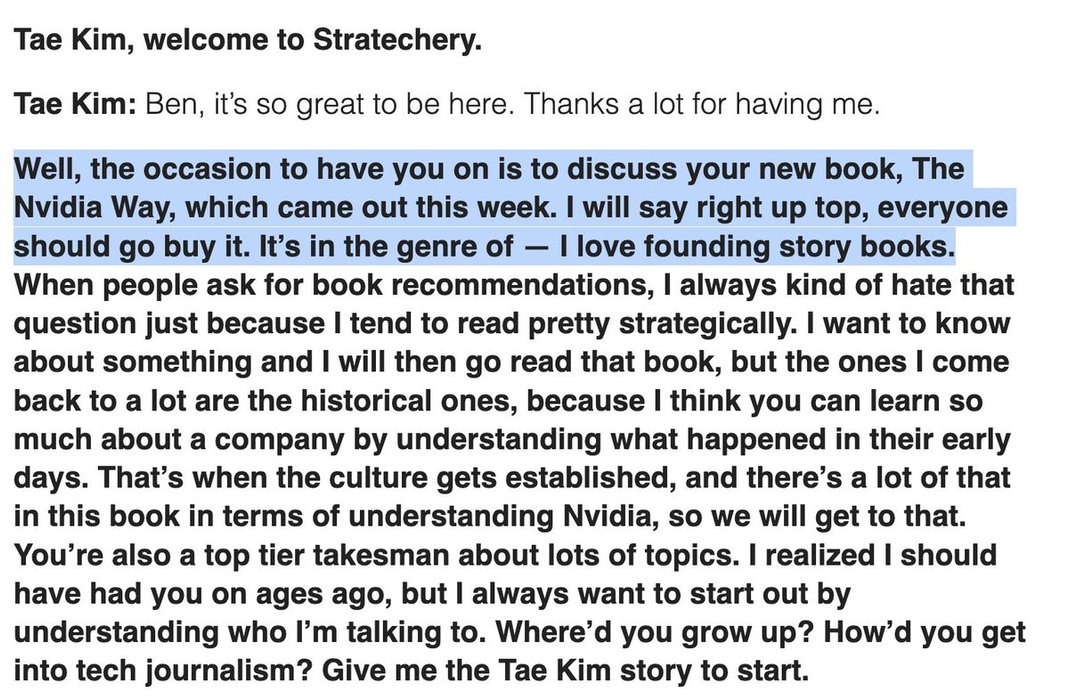Click the bold 'Tae Kim:' speaker label

(75, 104)
